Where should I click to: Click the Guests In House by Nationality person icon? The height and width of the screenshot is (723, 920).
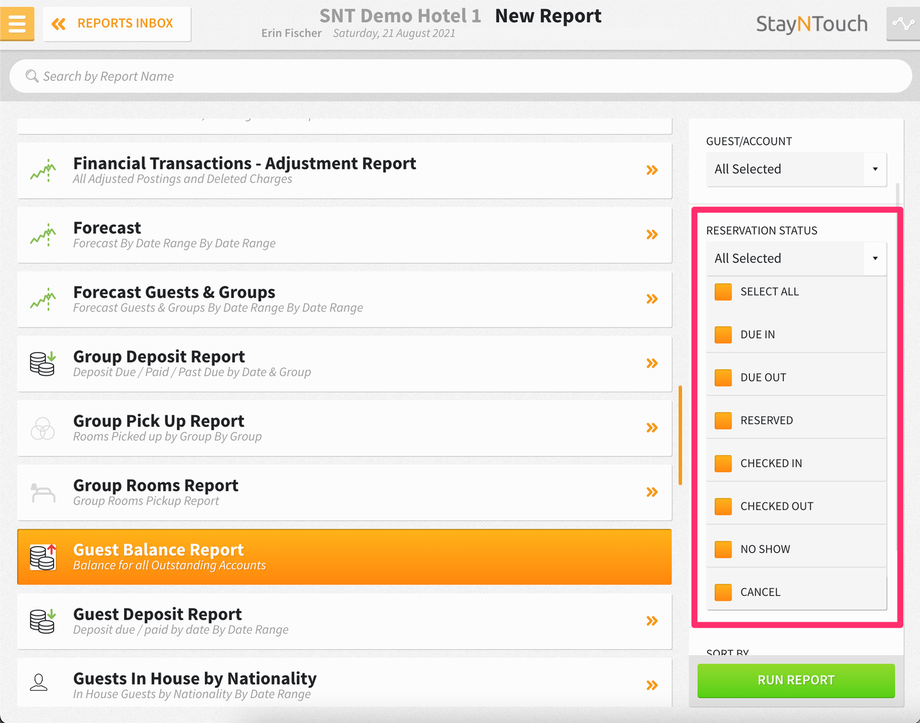(x=39, y=683)
